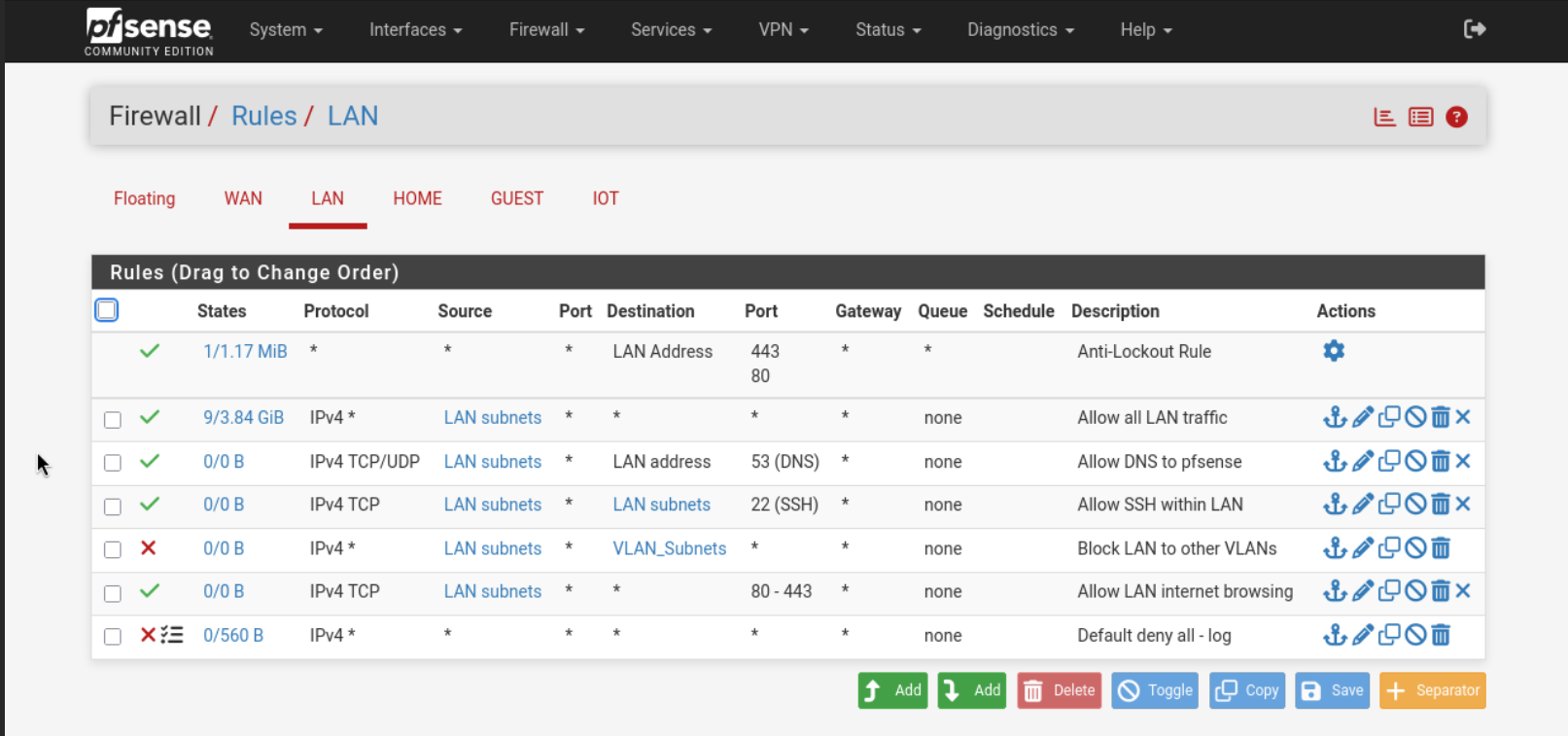Switch to the Floating rules tab
The width and height of the screenshot is (1568, 736).
point(145,198)
